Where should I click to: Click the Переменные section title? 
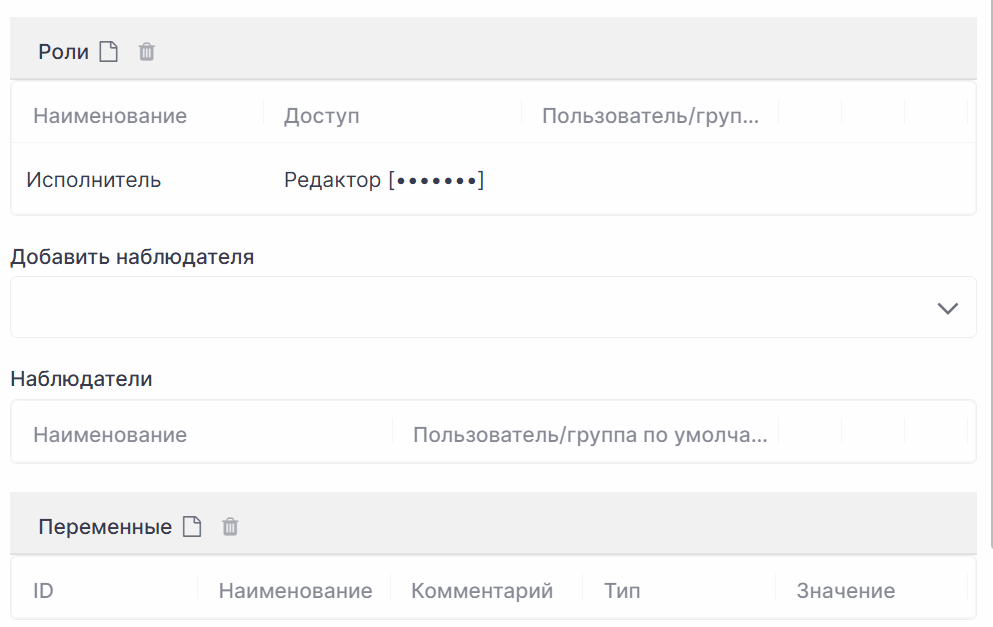click(x=105, y=527)
